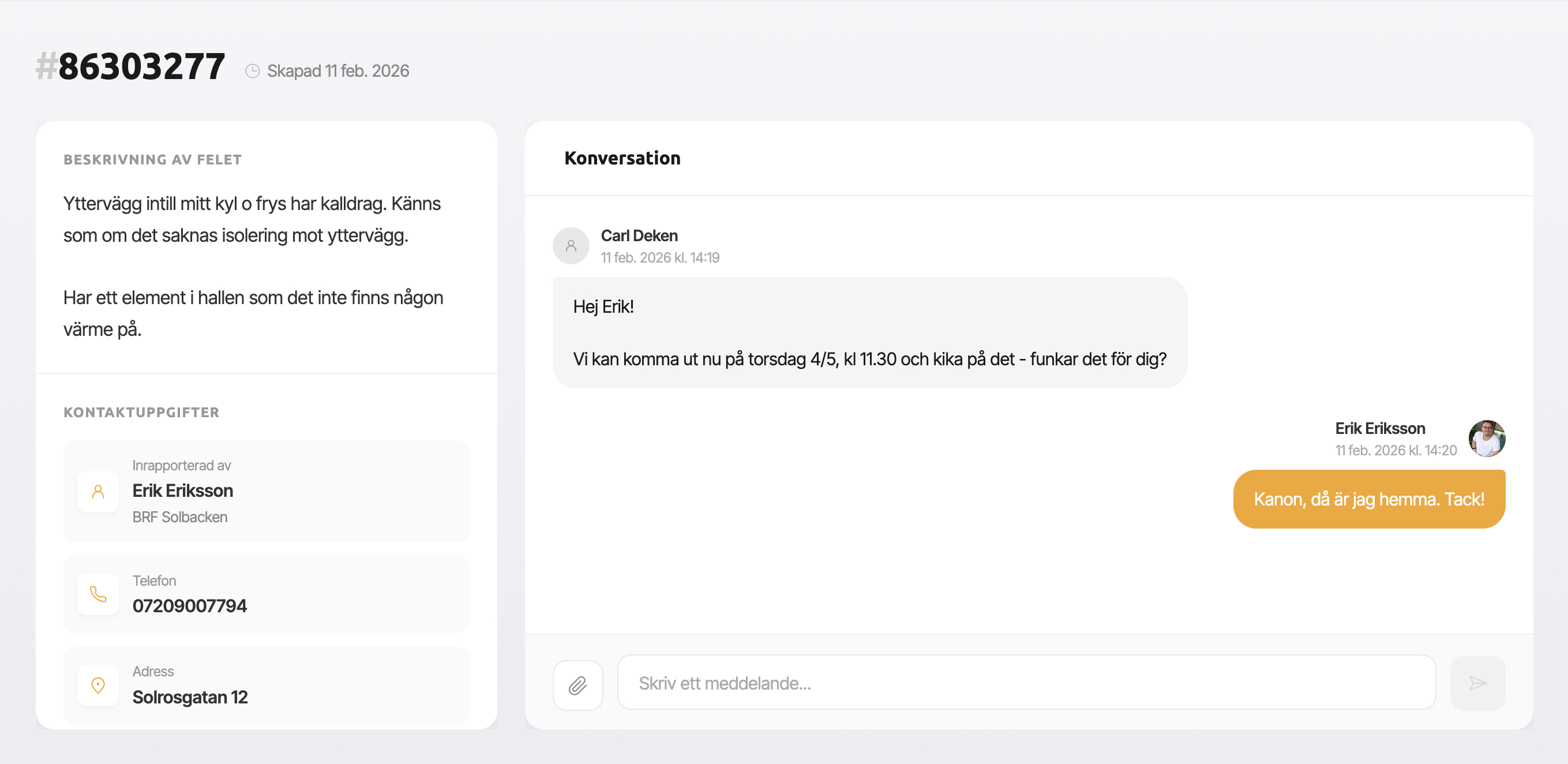Click the clock icon beside Skapad date
Image resolution: width=1568 pixels, height=764 pixels.
(253, 71)
